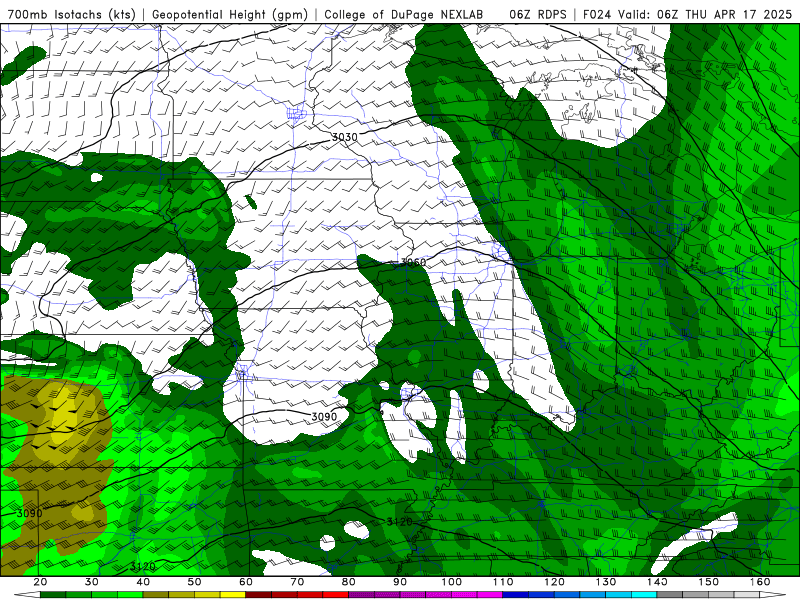Image resolution: width=800 pixels, height=600 pixels.
Task: Click the 'Geopotential Height (gpm)' header label
Action: coord(230,14)
